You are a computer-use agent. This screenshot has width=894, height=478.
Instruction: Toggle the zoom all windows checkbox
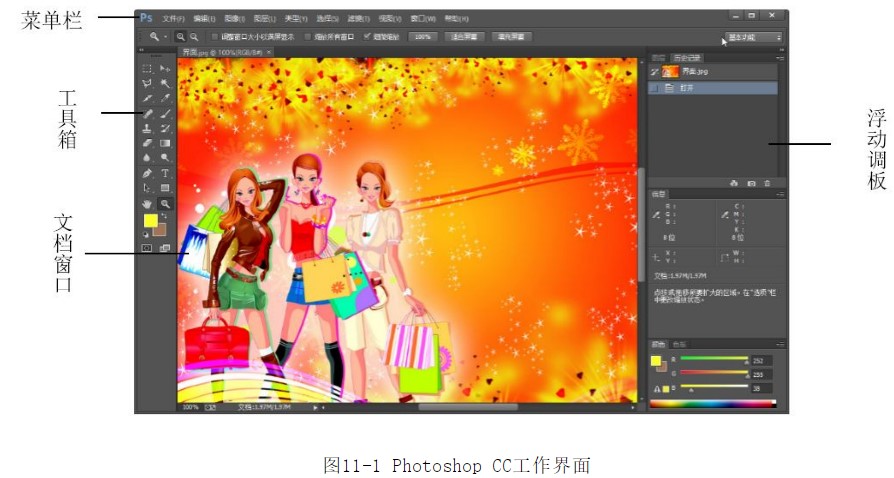click(308, 36)
